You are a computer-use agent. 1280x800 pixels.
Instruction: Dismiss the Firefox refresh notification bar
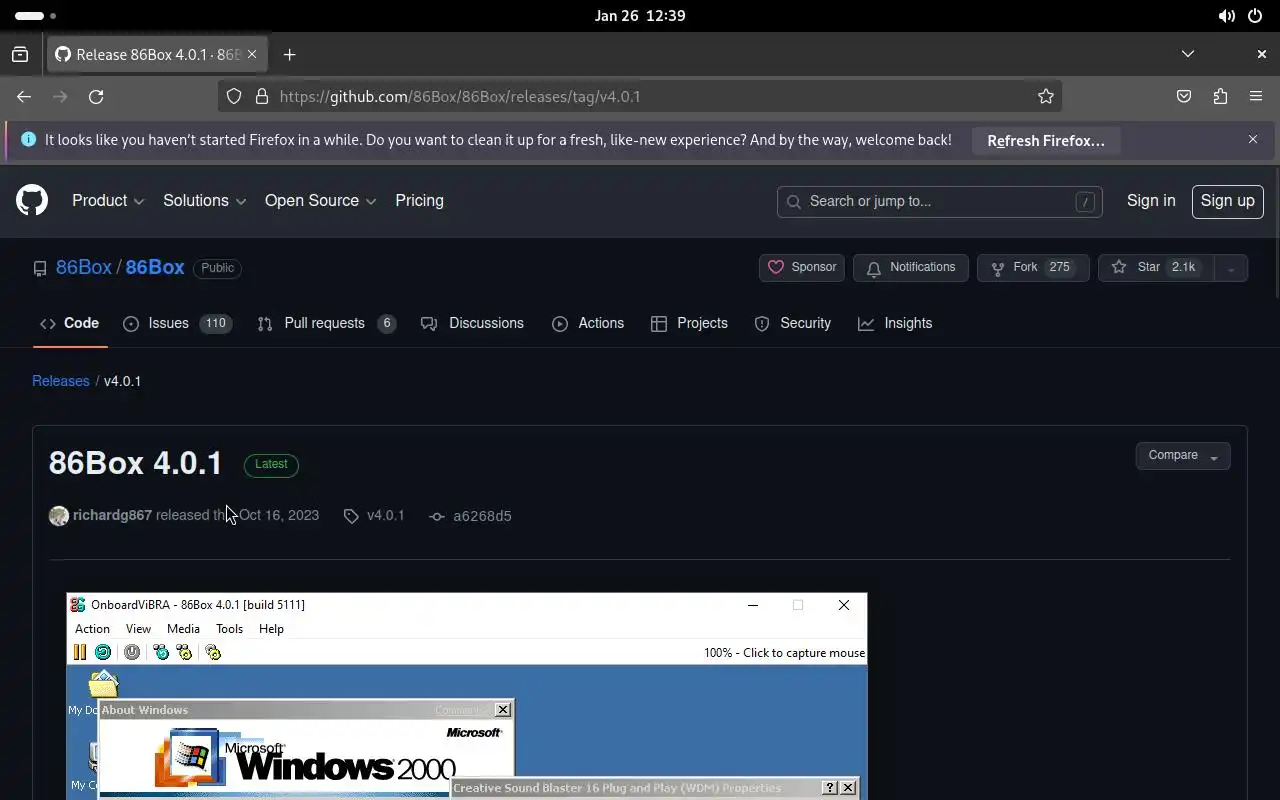(1253, 139)
